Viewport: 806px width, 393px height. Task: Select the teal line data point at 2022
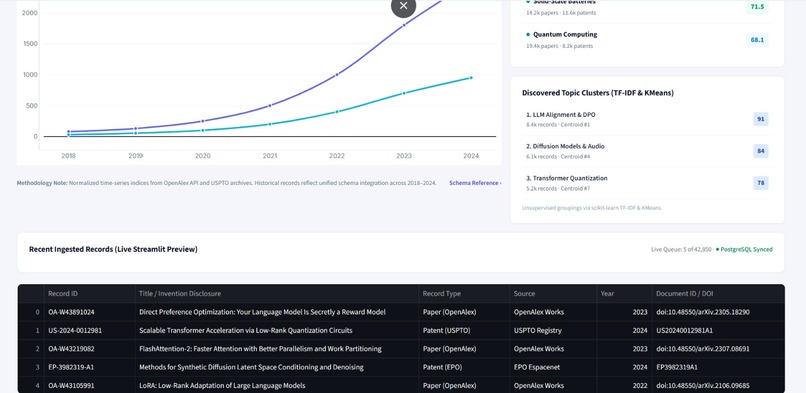(337, 111)
